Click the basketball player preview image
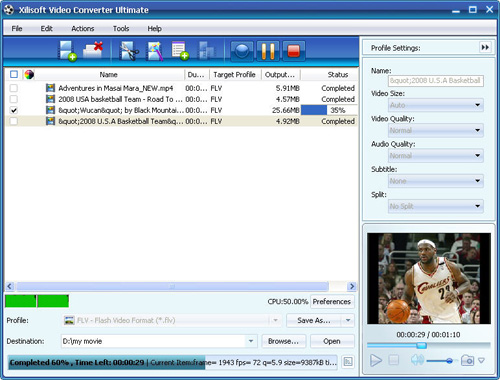The height and width of the screenshot is (380, 500). 429,278
